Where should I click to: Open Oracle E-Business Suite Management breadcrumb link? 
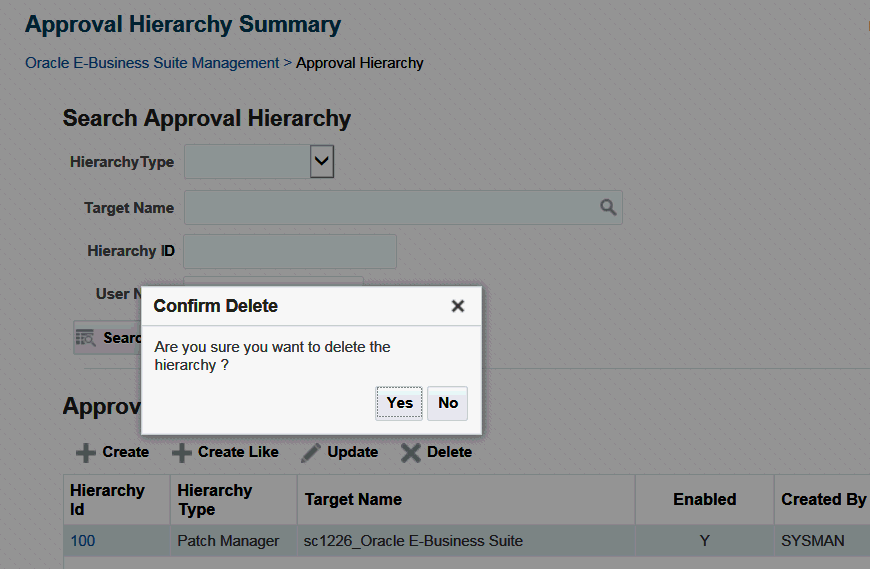tap(152, 63)
